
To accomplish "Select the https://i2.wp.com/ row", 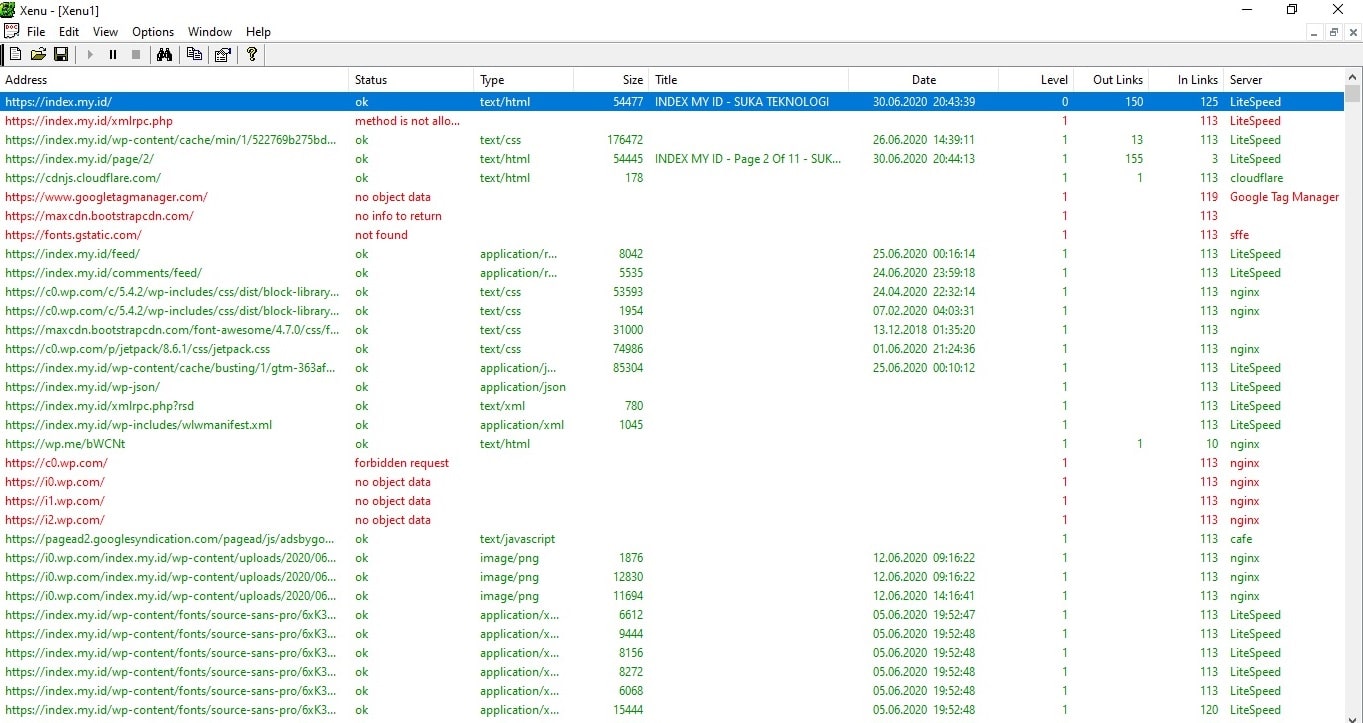I will [x=672, y=519].
